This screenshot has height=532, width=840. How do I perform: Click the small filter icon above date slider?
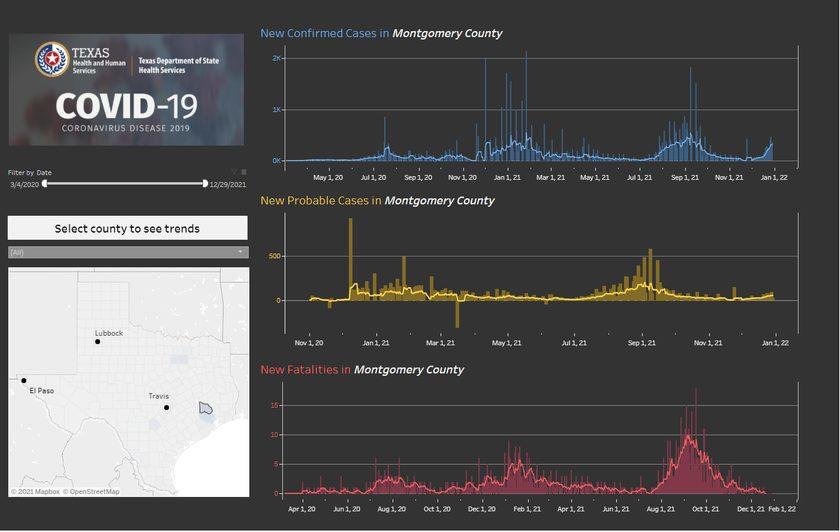[234, 172]
